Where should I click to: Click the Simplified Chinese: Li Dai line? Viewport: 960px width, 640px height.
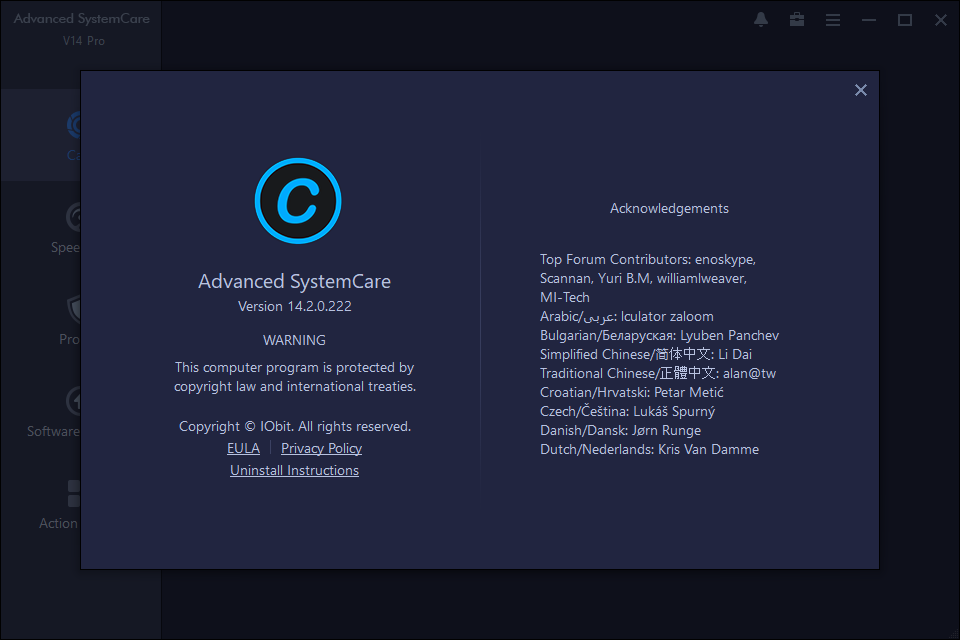pyautogui.click(x=645, y=355)
